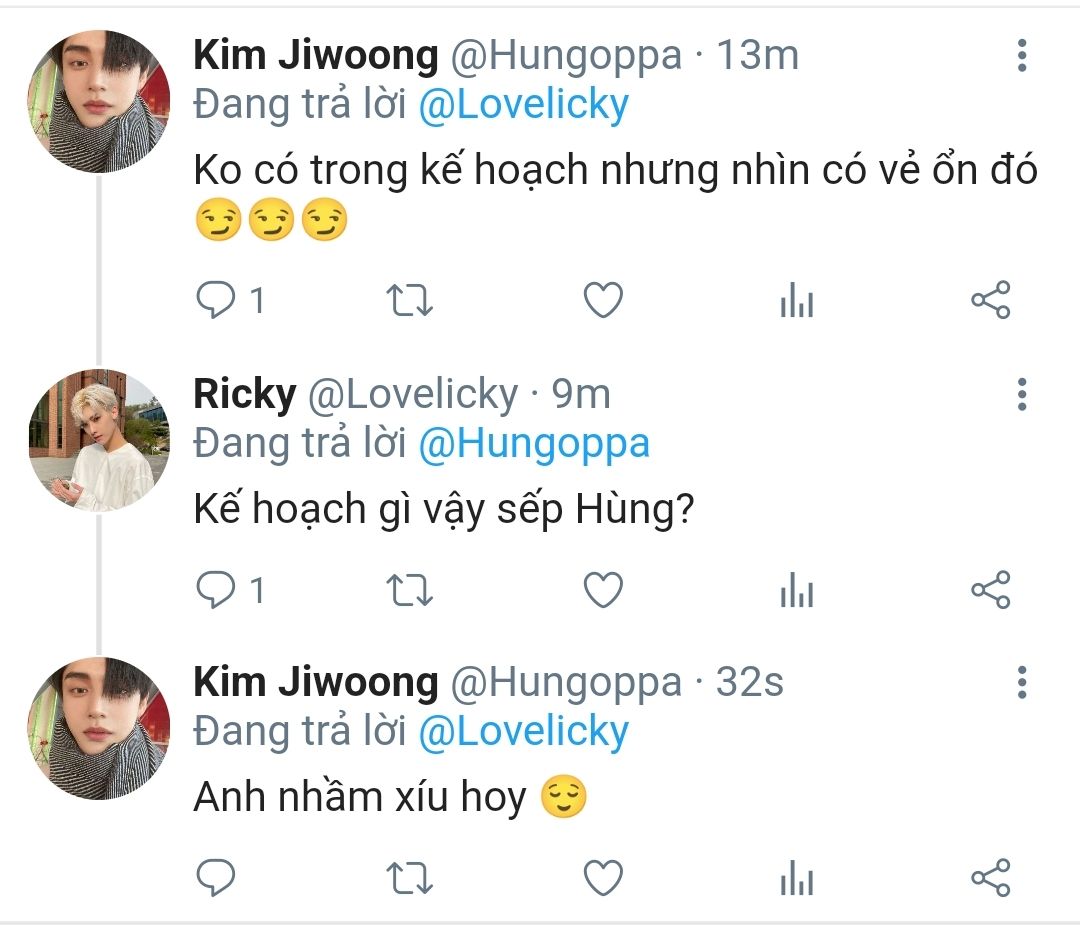Open more options for first tweet
1080x926 pixels.
point(1022,56)
